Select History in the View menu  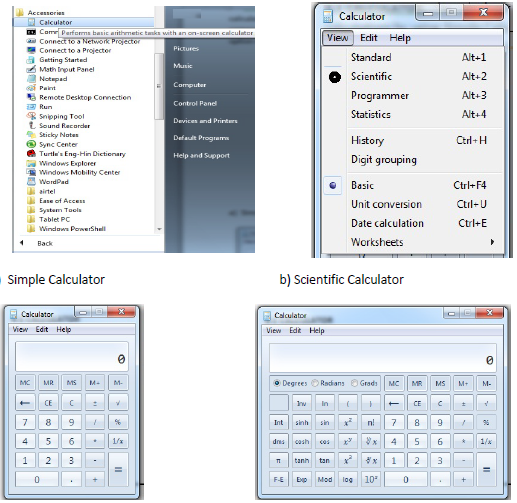[413, 141]
